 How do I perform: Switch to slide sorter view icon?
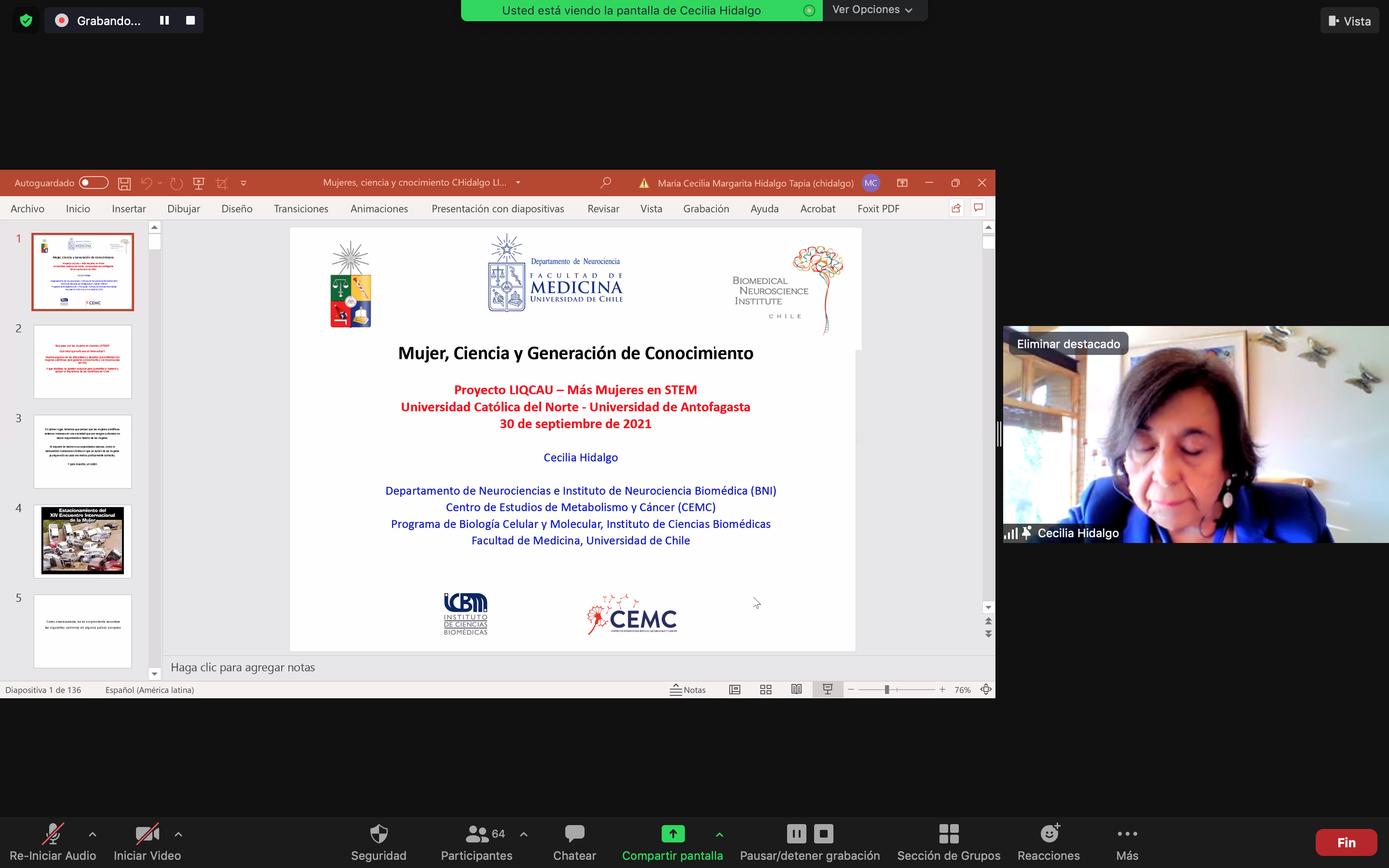(766, 690)
